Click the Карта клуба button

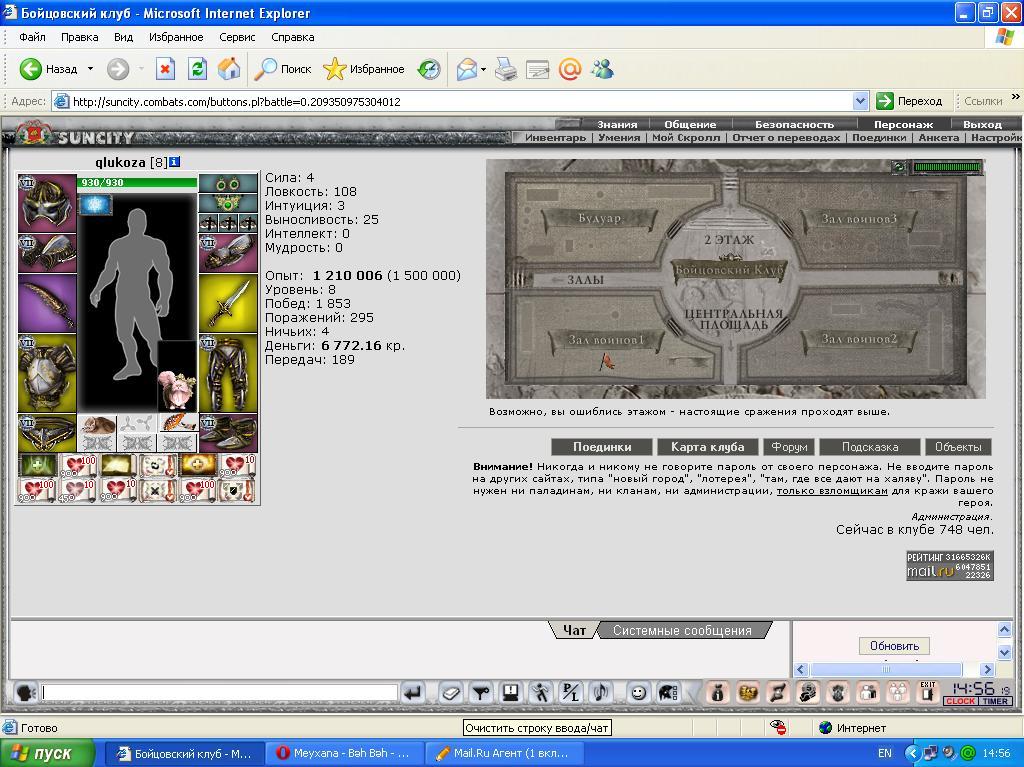click(x=707, y=447)
